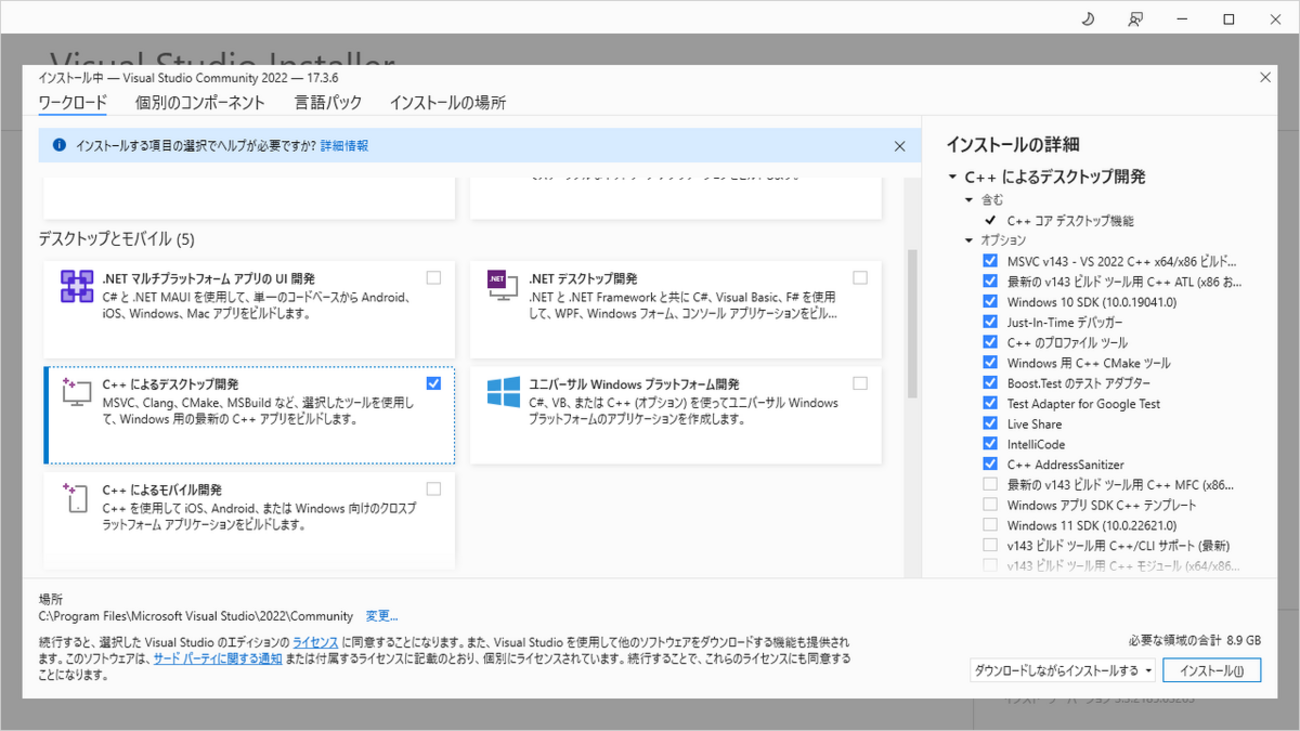1300x731 pixels.
Task: Uncheck Windows 用 C++ CMake ツール
Action: click(990, 362)
